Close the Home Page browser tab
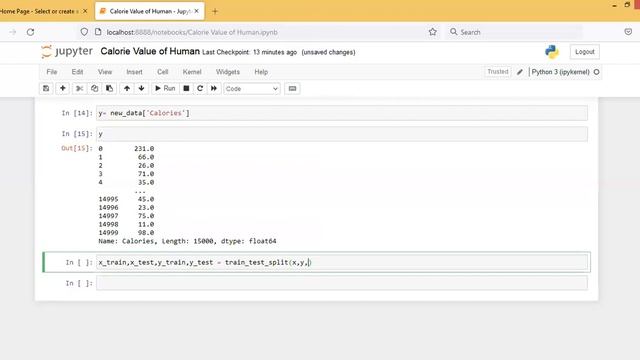Viewport: 640px width, 360px height. coord(85,11)
